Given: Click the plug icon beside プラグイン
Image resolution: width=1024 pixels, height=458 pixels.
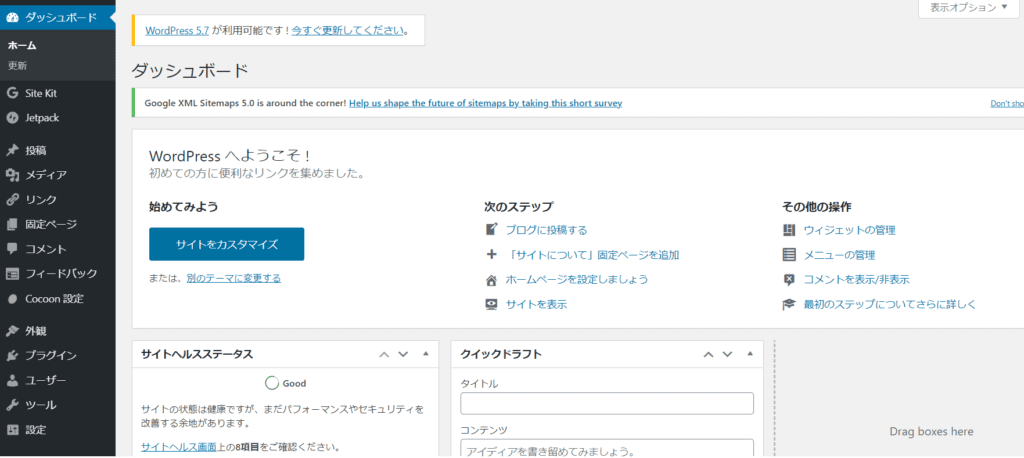Looking at the screenshot, I should point(12,355).
